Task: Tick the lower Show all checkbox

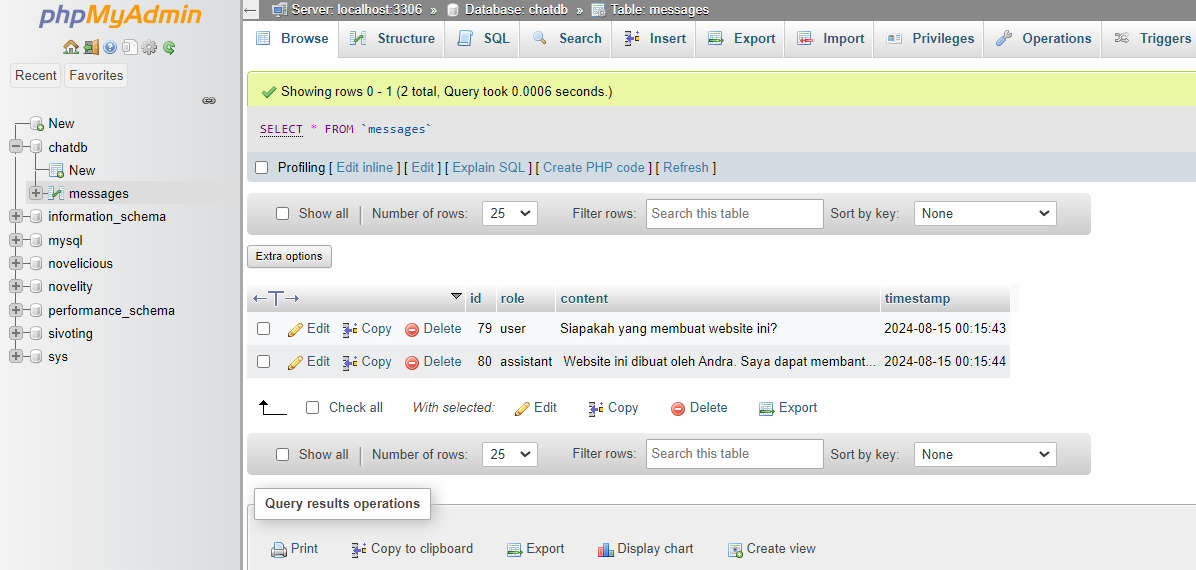Action: (283, 454)
